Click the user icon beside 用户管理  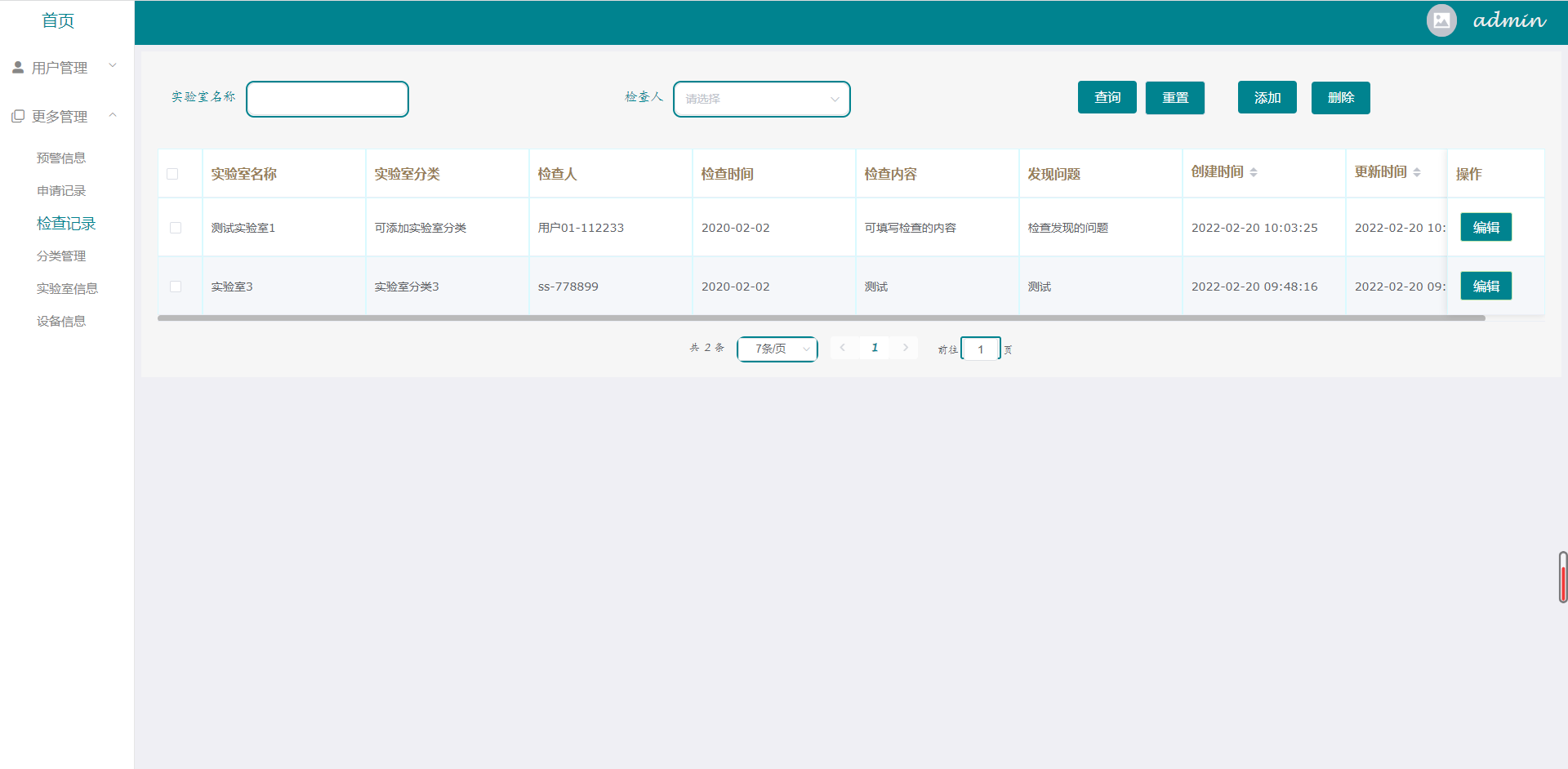pos(18,67)
